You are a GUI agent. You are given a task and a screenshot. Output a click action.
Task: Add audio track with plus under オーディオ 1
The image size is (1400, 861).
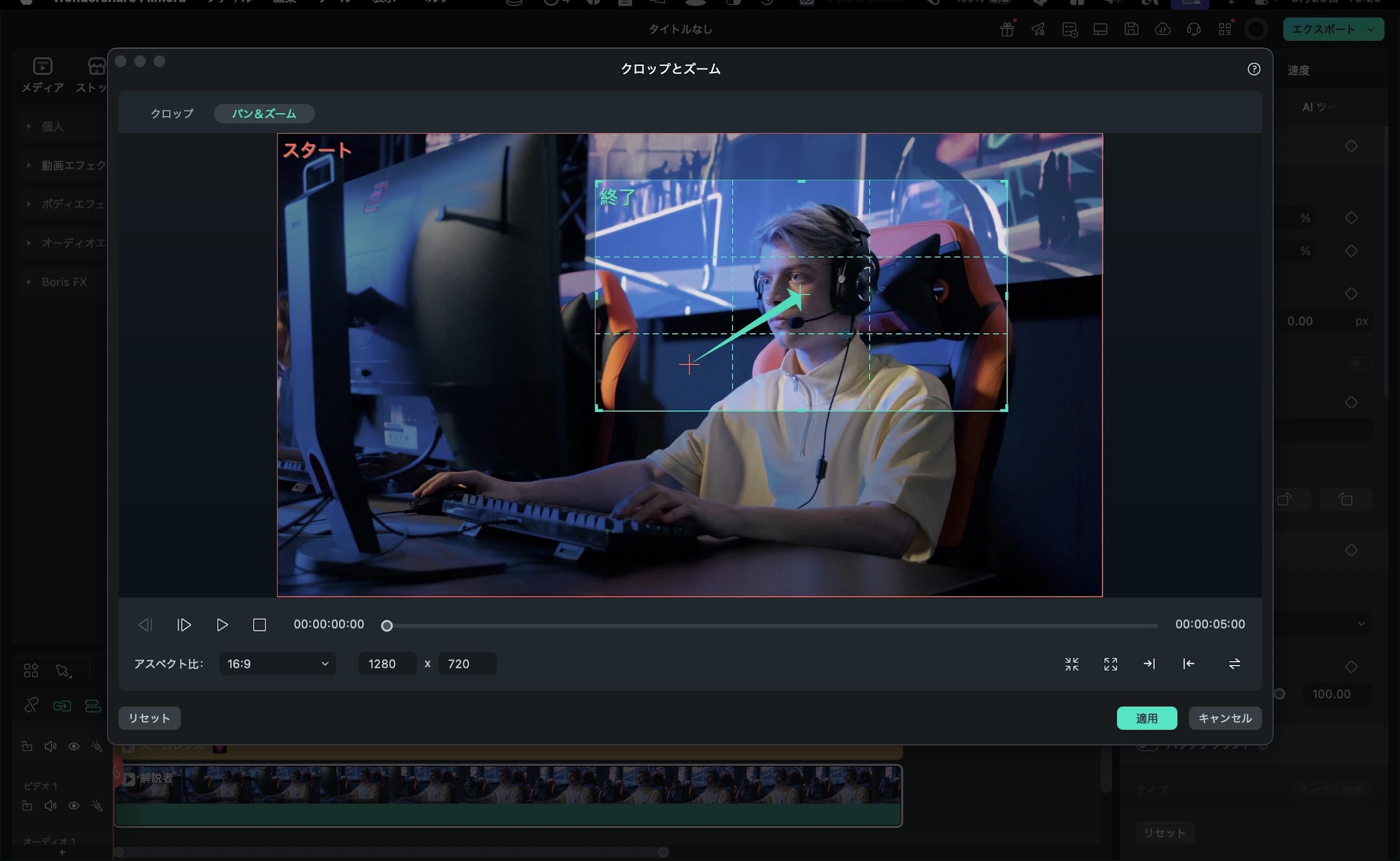(x=62, y=853)
